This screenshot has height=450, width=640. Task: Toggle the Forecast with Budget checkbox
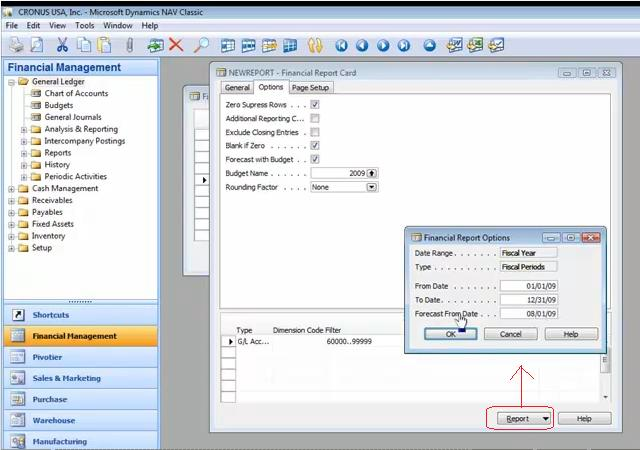(315, 159)
